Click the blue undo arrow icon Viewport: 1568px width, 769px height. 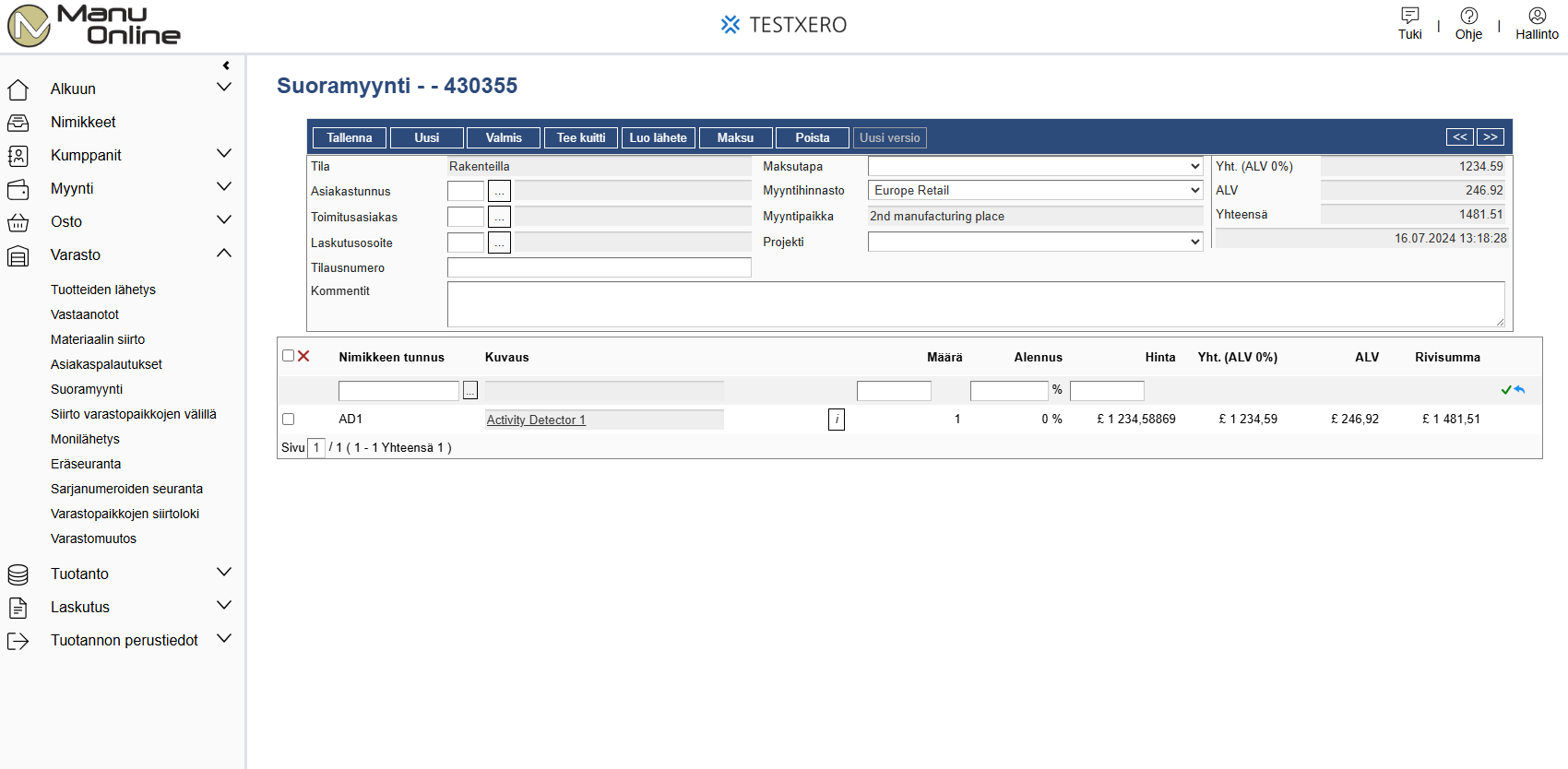point(1519,390)
